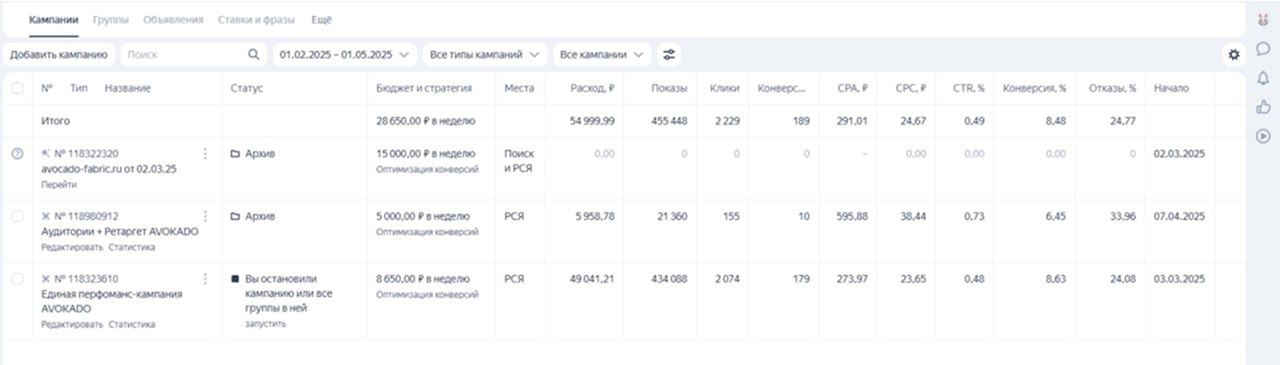Open the date range 01.02.2025 – 01.05.2025 dropdown
This screenshot has height=365, width=1280.
pyautogui.click(x=345, y=54)
